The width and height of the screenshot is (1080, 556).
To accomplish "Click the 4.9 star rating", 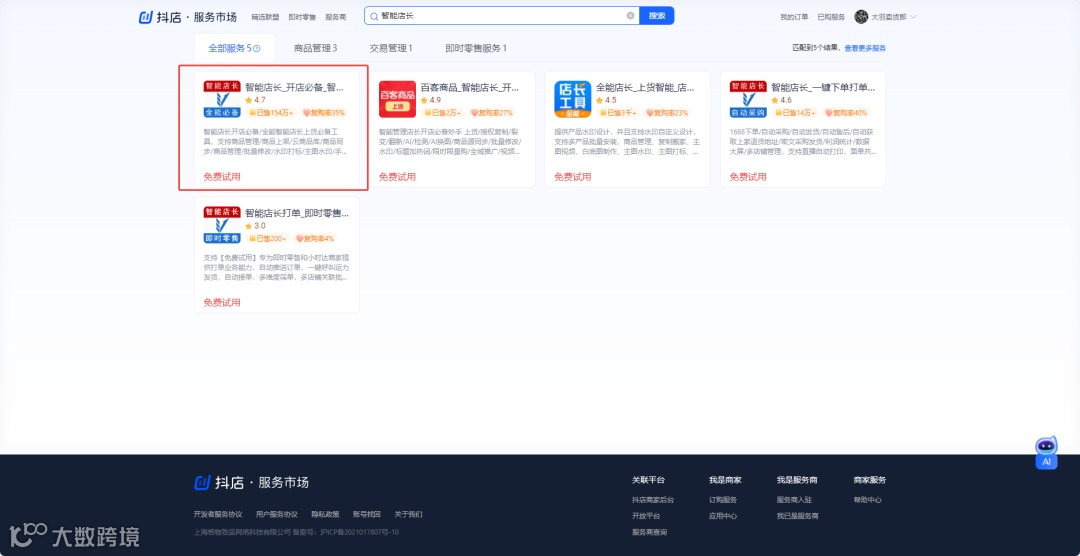I will click(431, 100).
